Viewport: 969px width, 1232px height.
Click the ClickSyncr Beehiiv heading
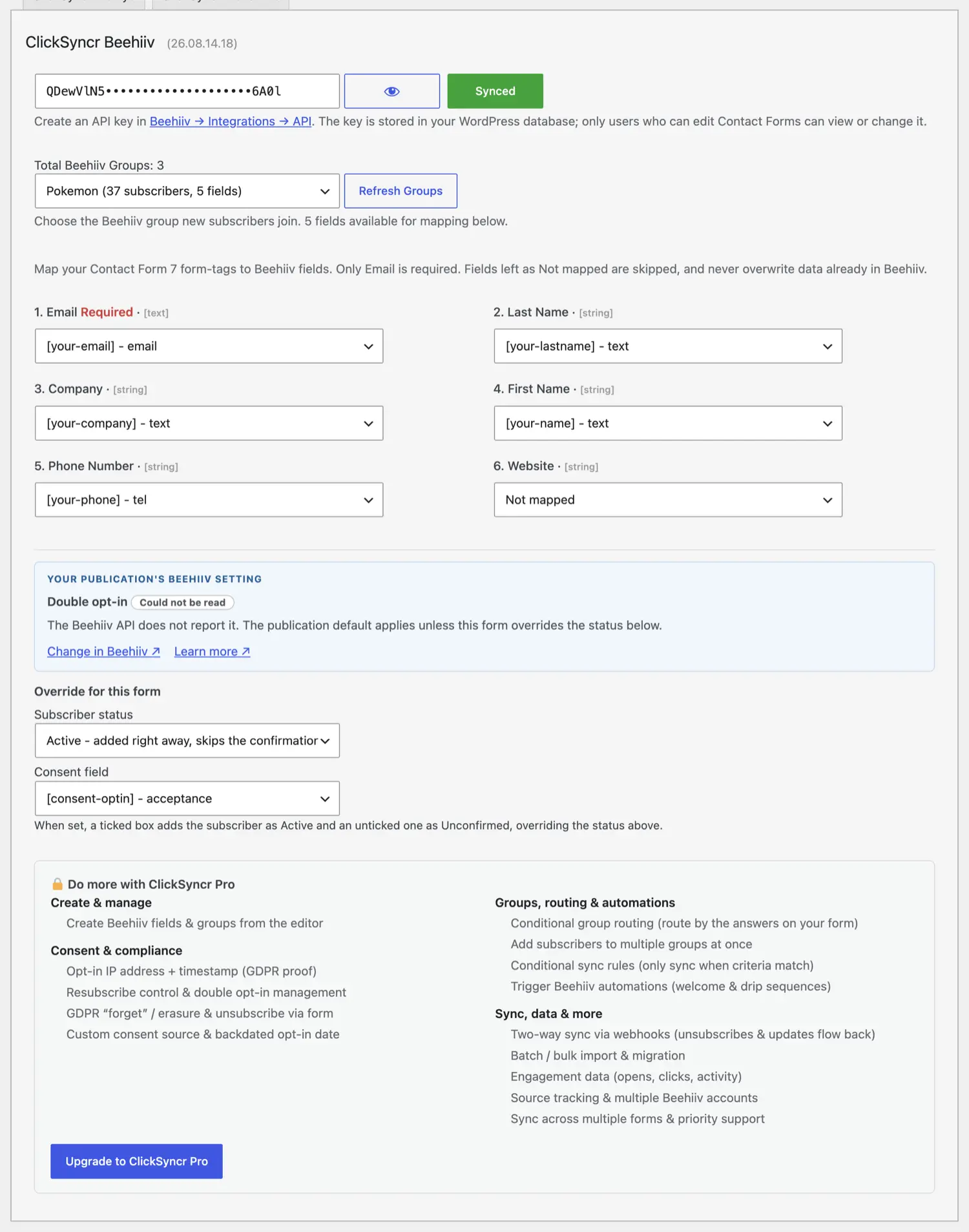[x=90, y=43]
